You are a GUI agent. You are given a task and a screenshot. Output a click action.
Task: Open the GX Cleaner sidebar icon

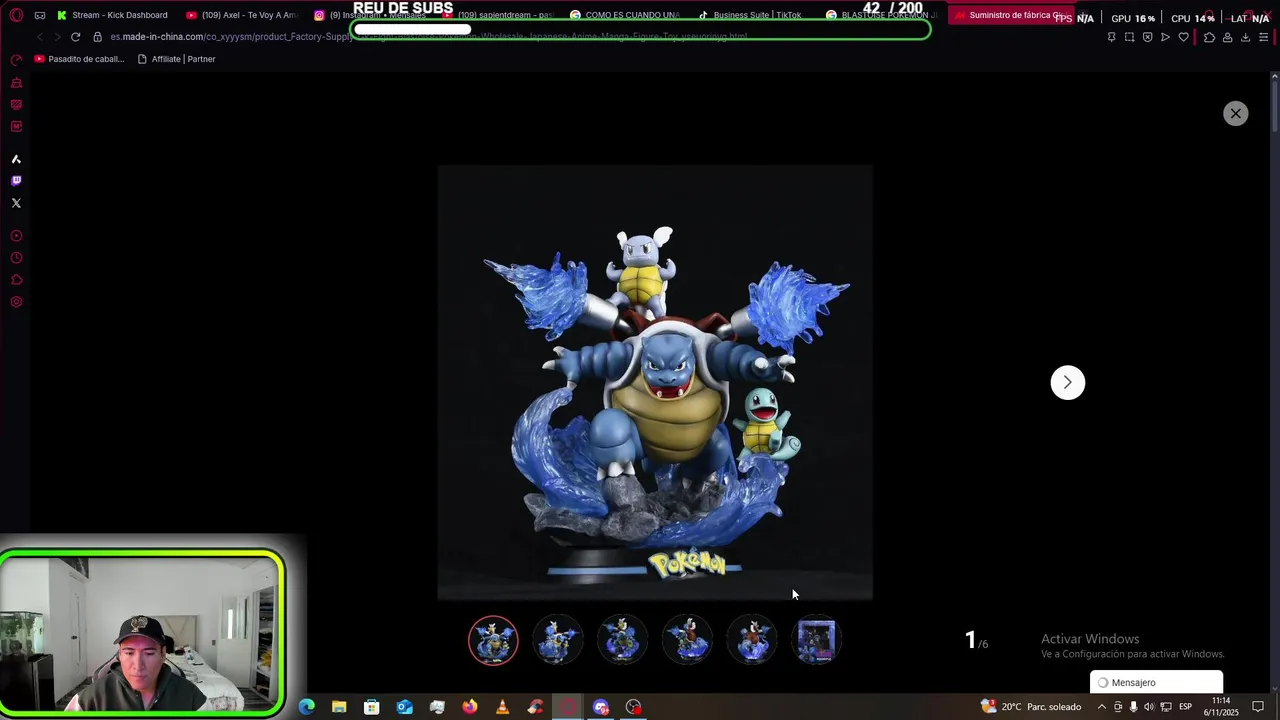pos(16,83)
